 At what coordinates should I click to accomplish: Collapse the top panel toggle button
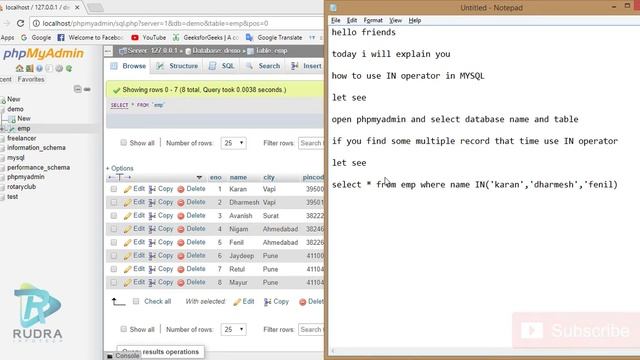click(108, 51)
